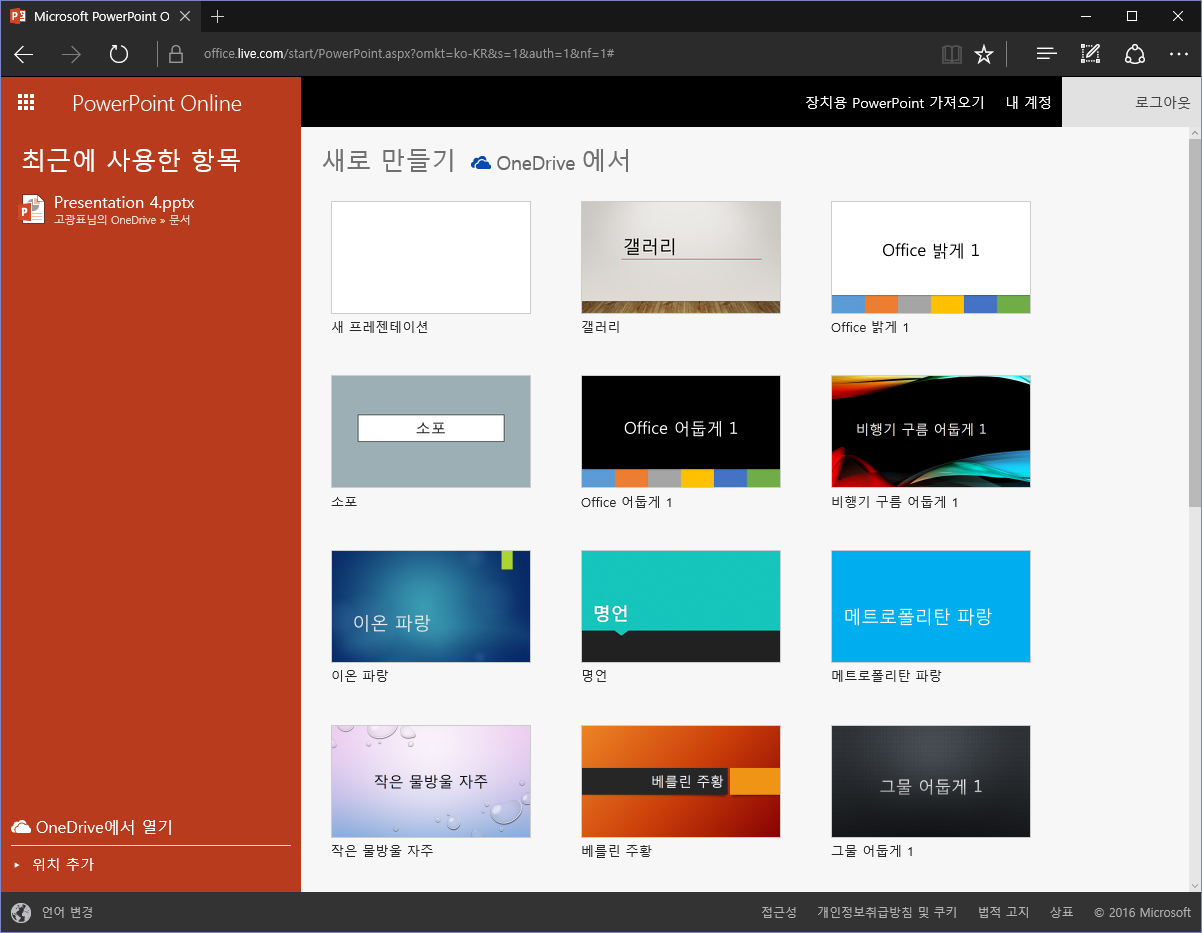Click 비행기 구름 어둡게 1 caption

click(895, 502)
